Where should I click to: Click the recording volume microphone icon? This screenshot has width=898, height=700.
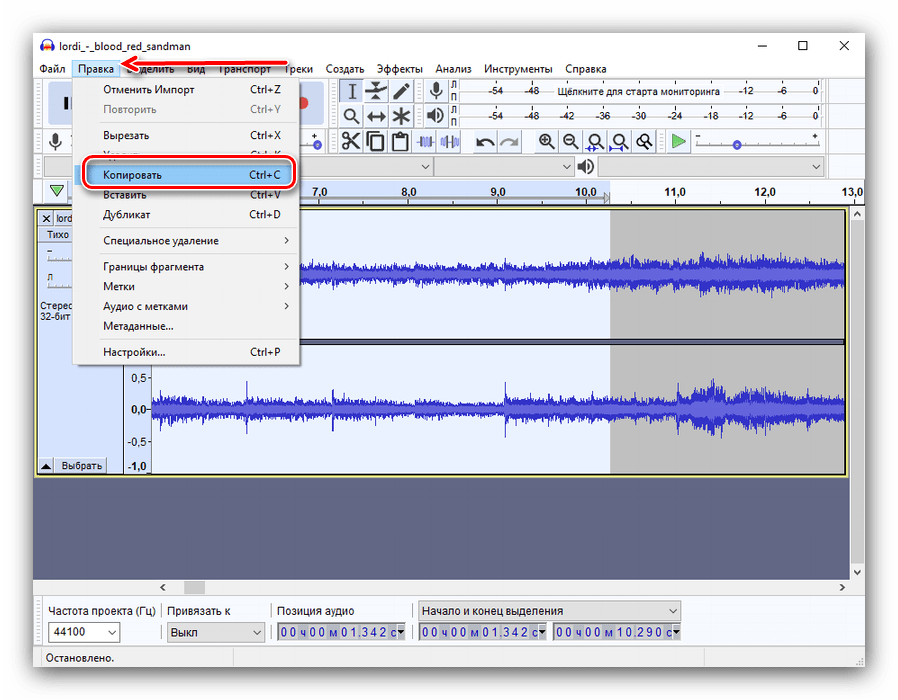tap(56, 141)
